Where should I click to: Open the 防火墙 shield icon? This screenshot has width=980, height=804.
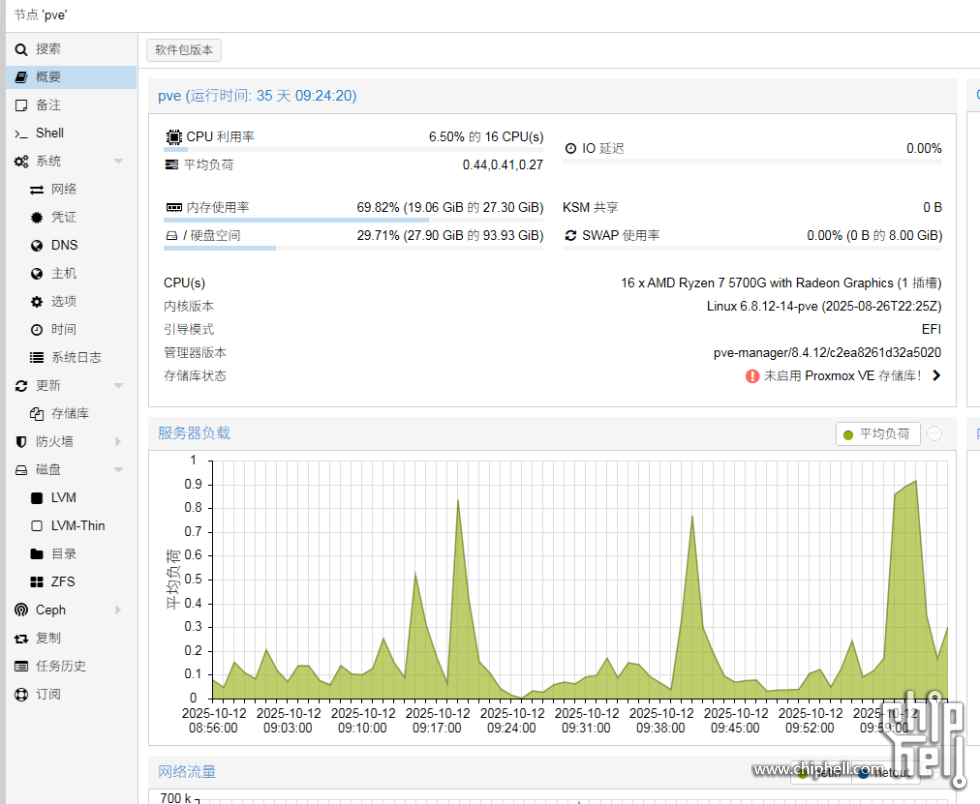click(21, 441)
